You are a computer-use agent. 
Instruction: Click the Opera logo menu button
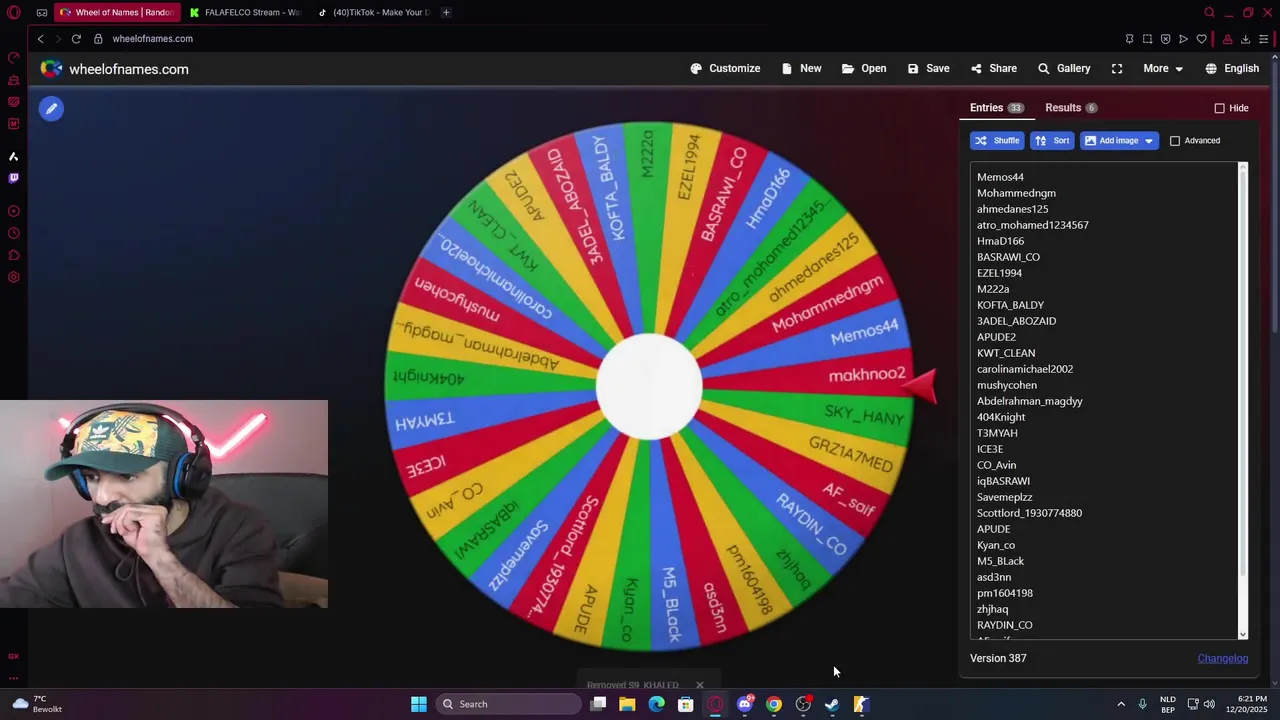(x=14, y=12)
